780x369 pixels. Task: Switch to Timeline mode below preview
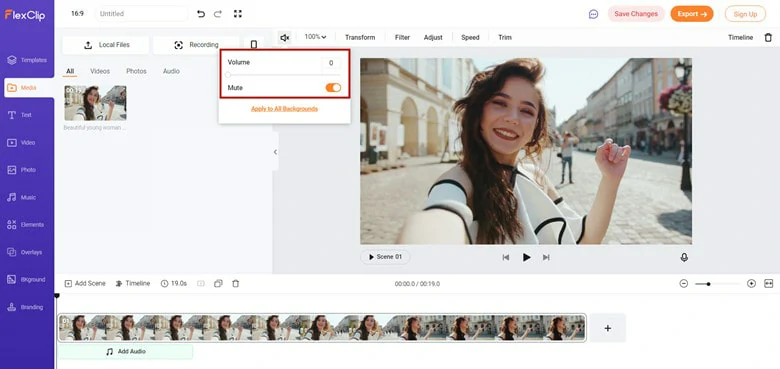point(132,283)
